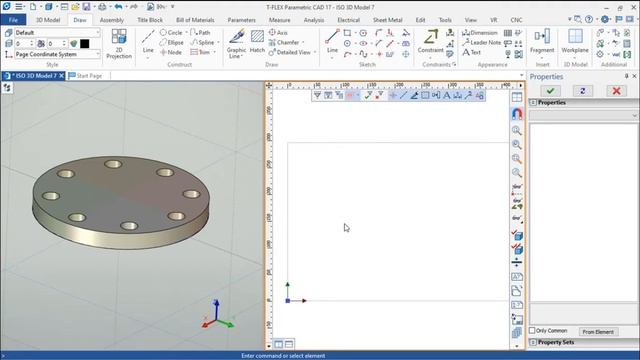Expand the Trim dropdown arrow
Image resolution: width=640 pixels, height=360 pixels.
215,52
